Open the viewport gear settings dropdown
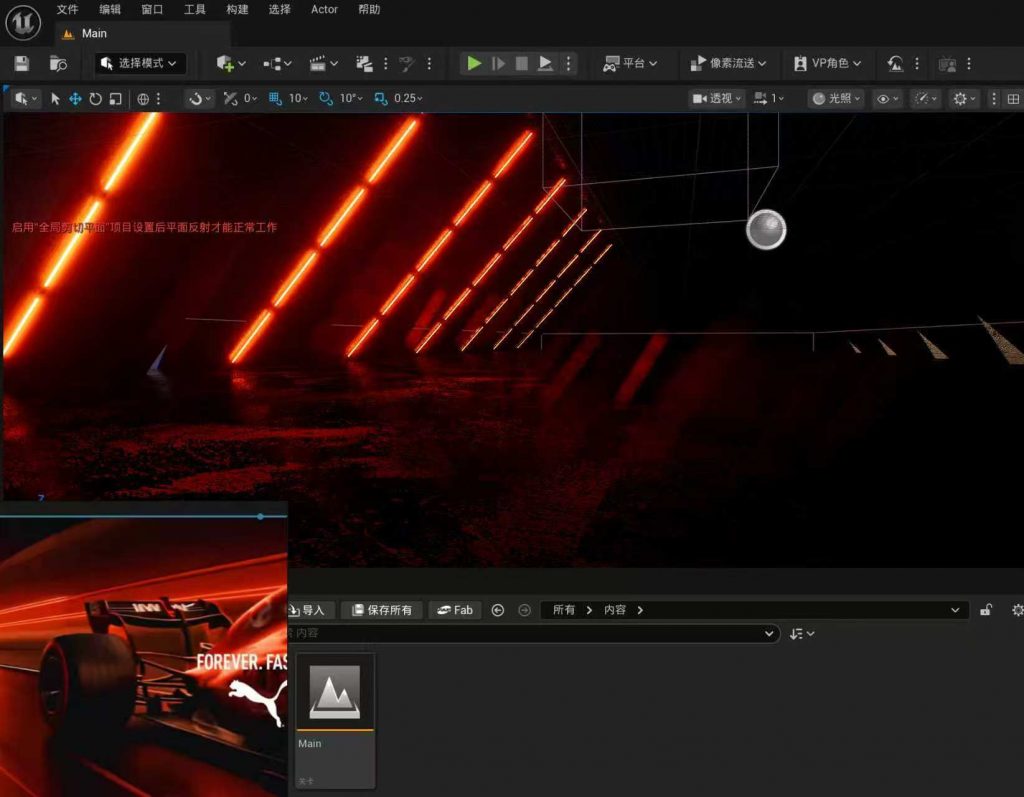This screenshot has width=1024, height=797. (964, 99)
